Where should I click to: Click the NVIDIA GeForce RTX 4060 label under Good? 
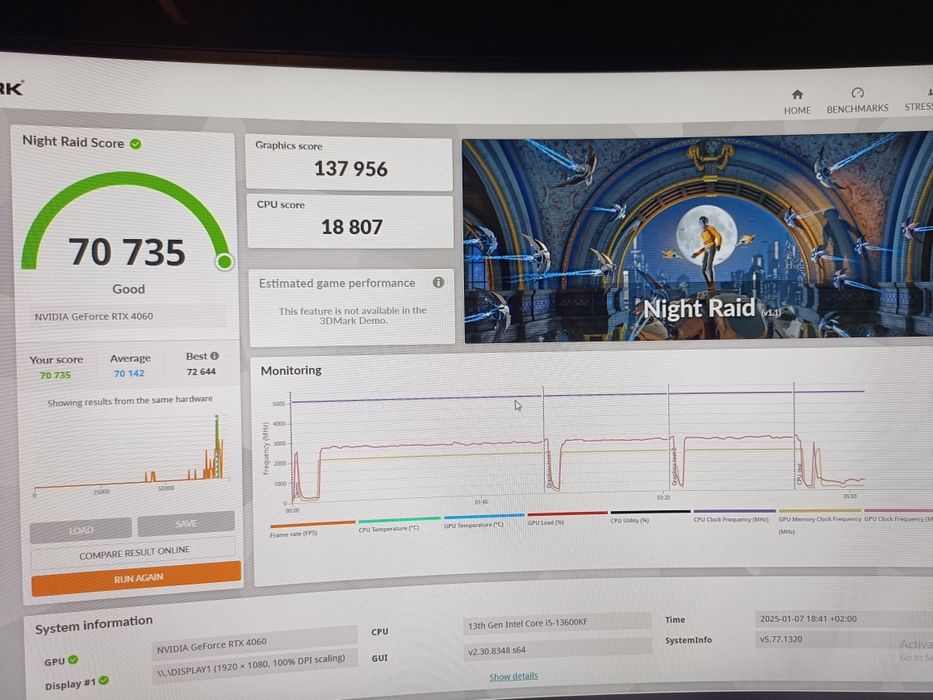coord(93,317)
